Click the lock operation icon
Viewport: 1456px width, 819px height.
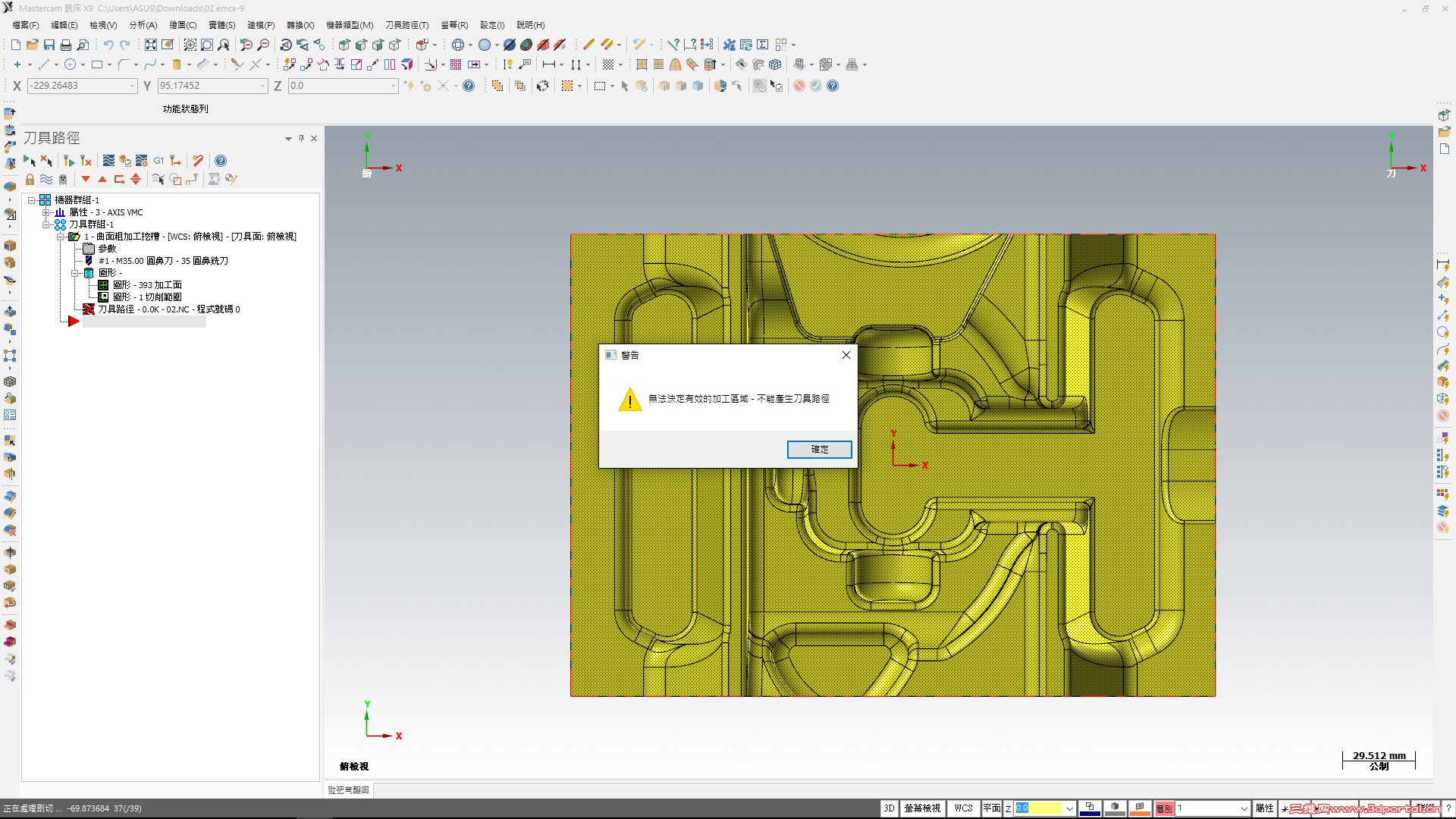(30, 180)
